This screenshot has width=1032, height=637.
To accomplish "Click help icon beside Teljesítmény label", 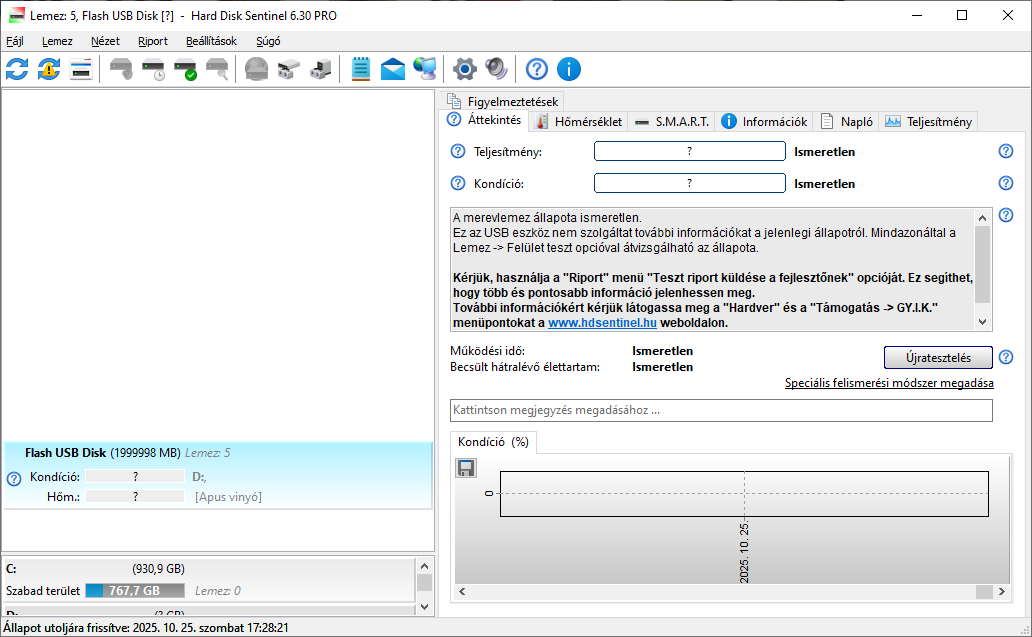I will [x=458, y=152].
